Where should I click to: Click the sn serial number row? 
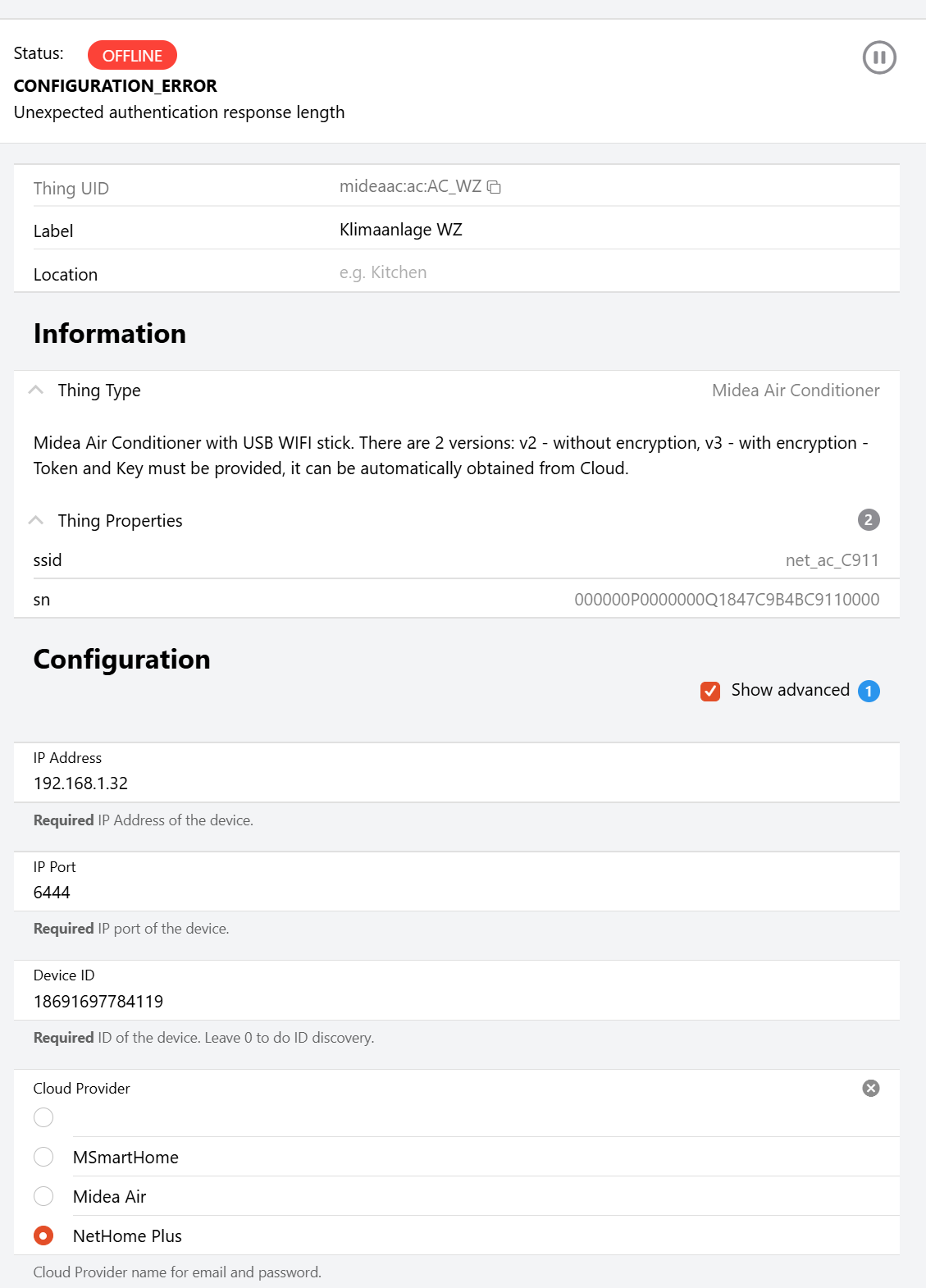tap(457, 600)
